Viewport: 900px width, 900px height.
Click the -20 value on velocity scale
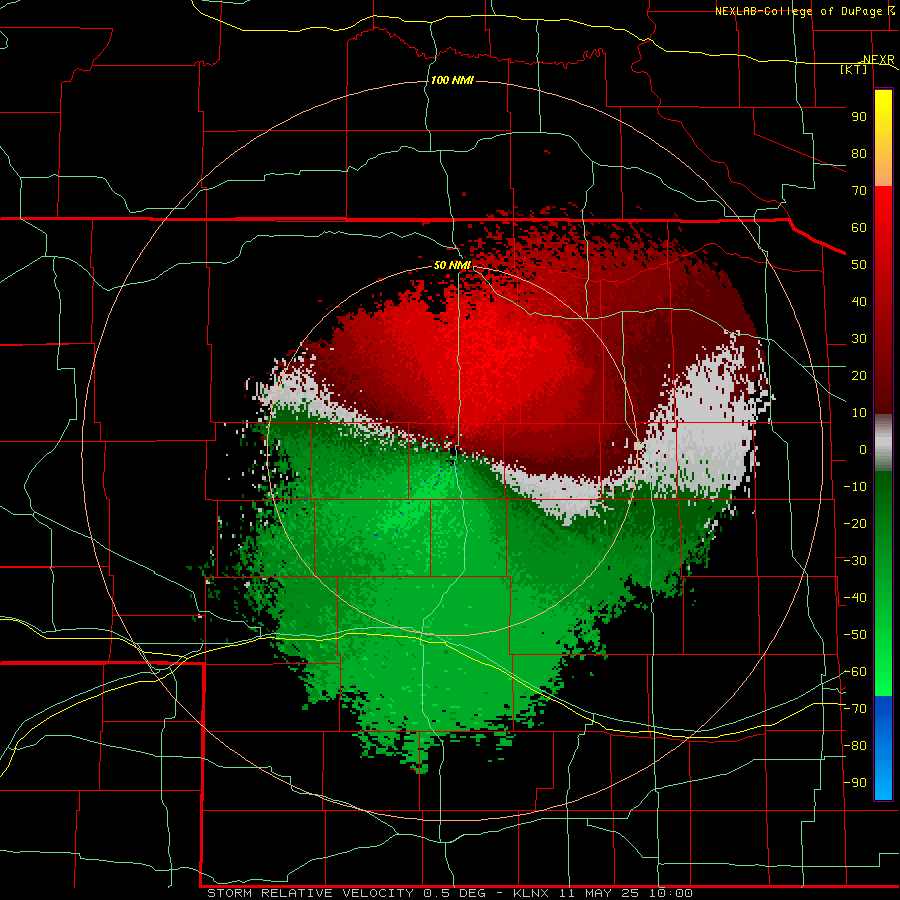tap(855, 523)
